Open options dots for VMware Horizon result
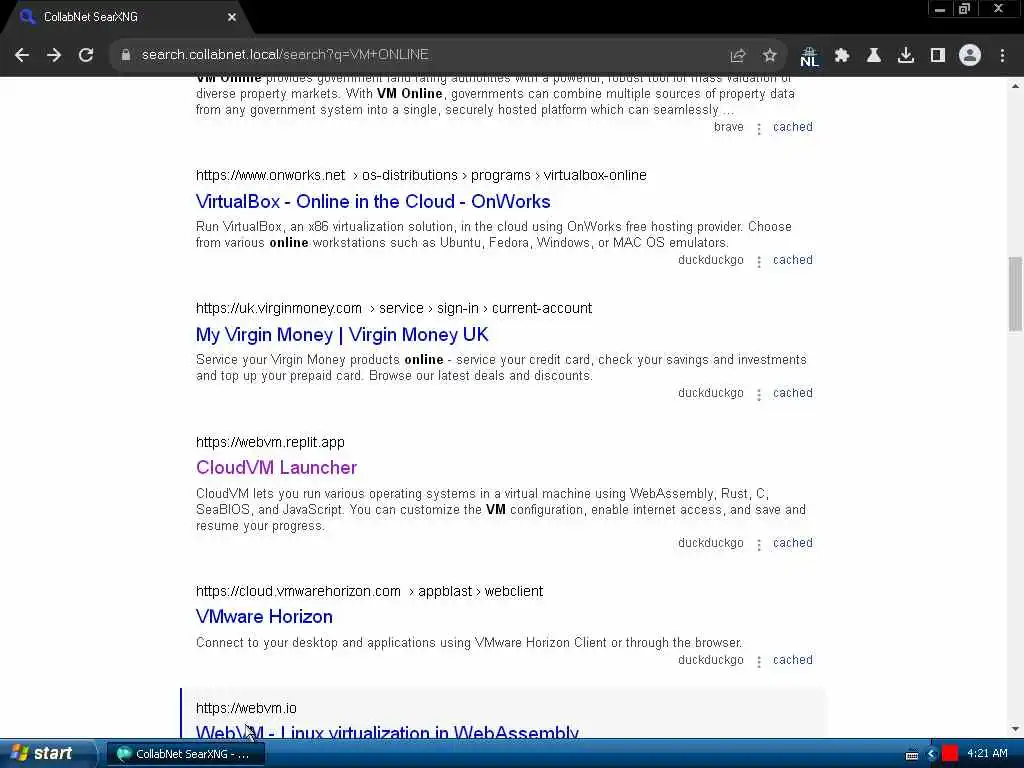The height and width of the screenshot is (768, 1024). tap(759, 662)
